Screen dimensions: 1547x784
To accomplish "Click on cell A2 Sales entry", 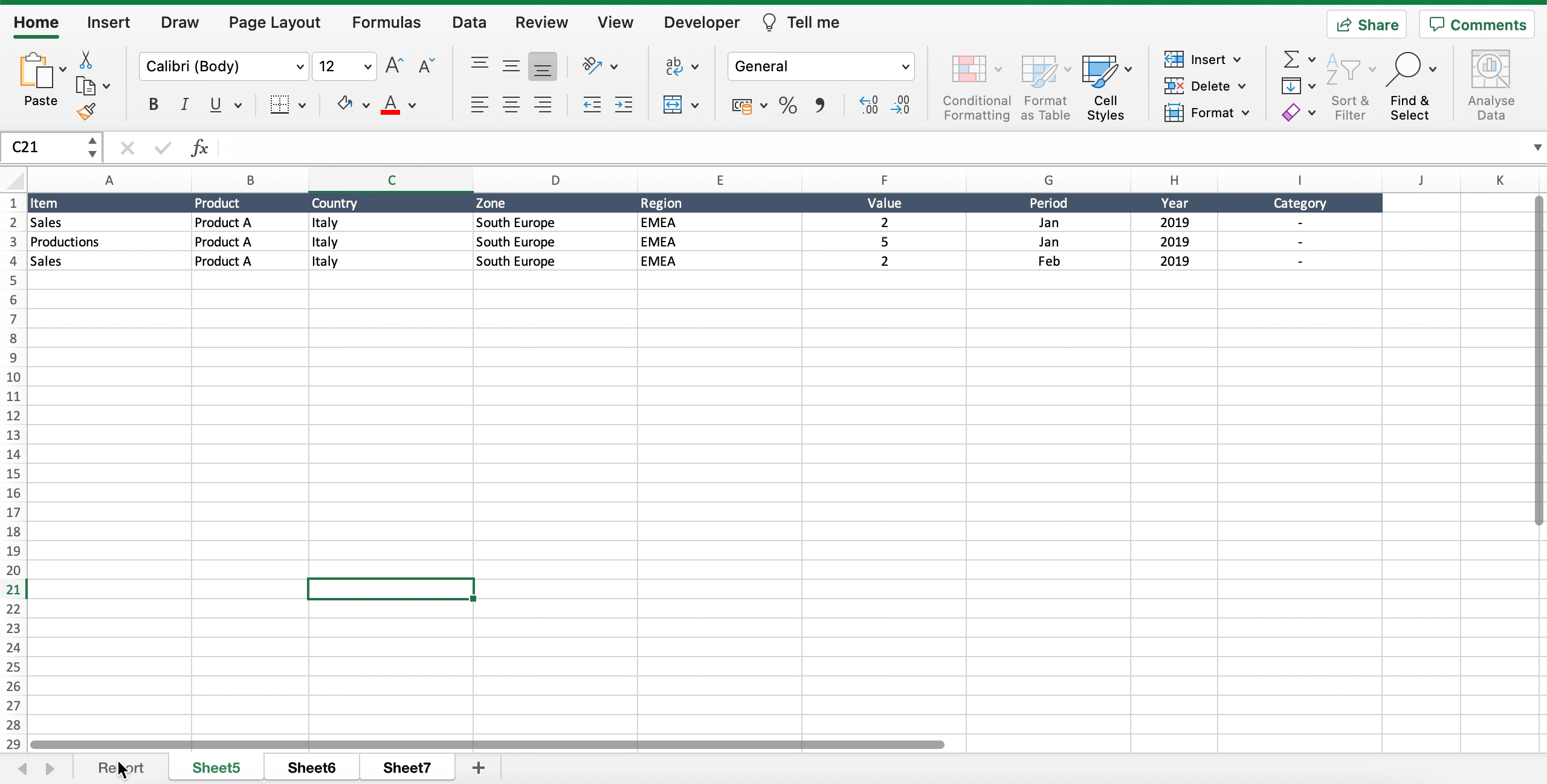I will click(110, 222).
